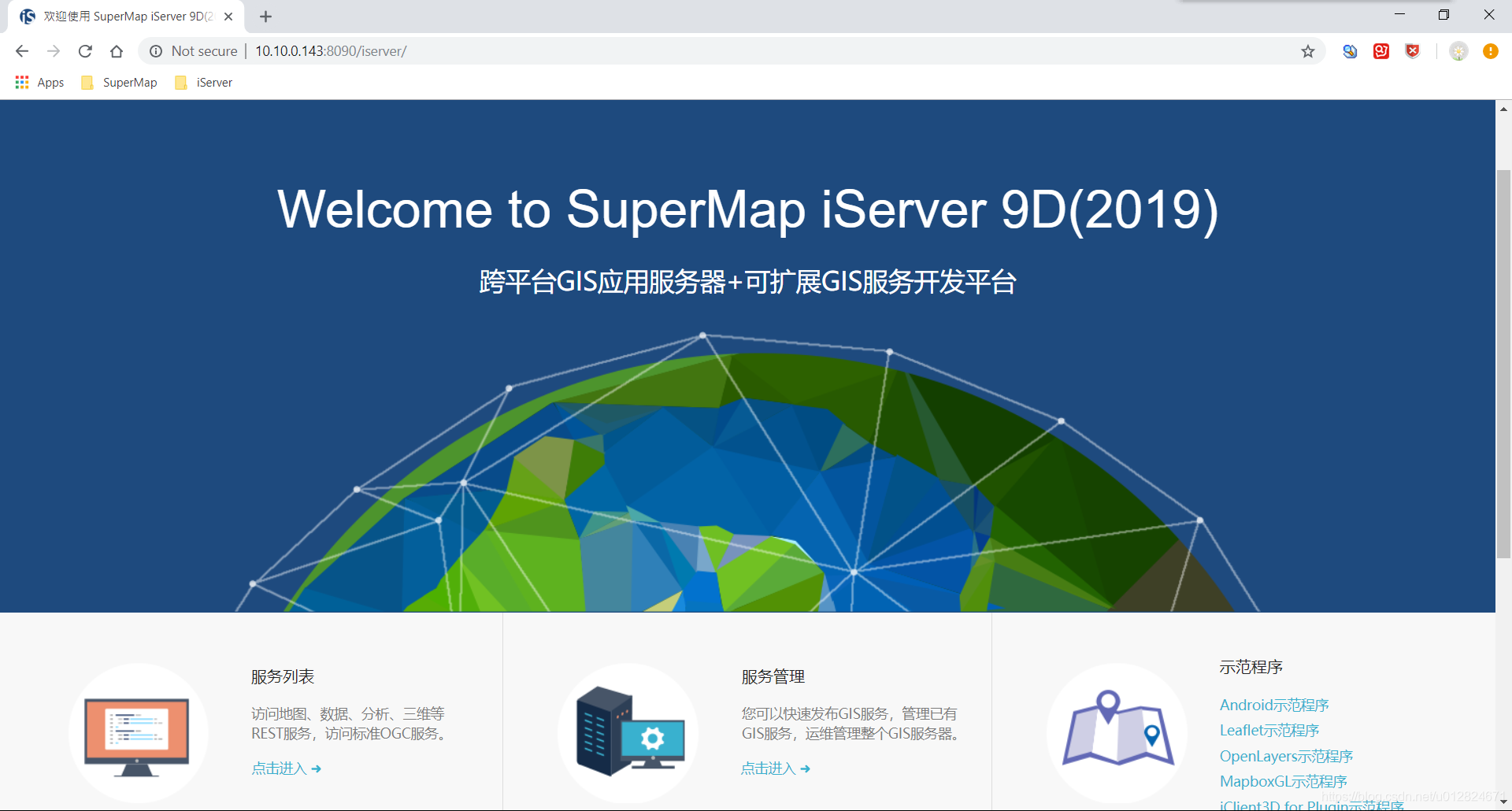Open MapboxGL示范程序 link

1284,782
